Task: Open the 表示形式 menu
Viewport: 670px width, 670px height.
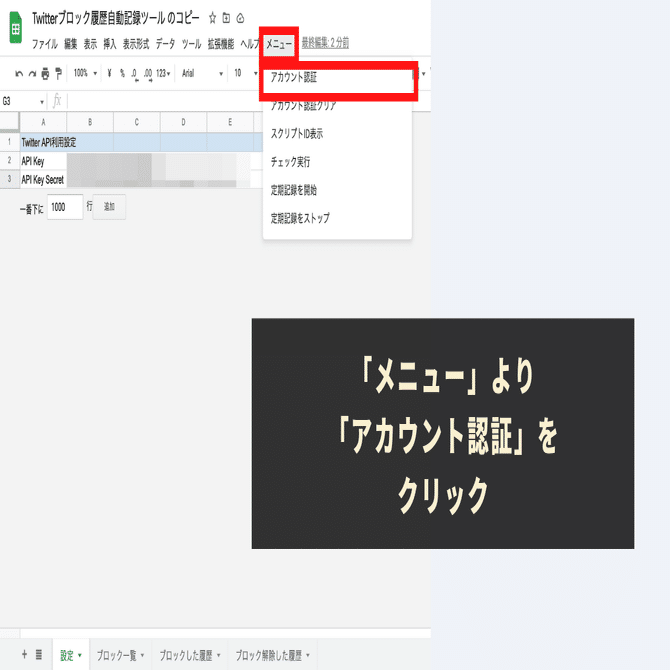Action: [136, 44]
